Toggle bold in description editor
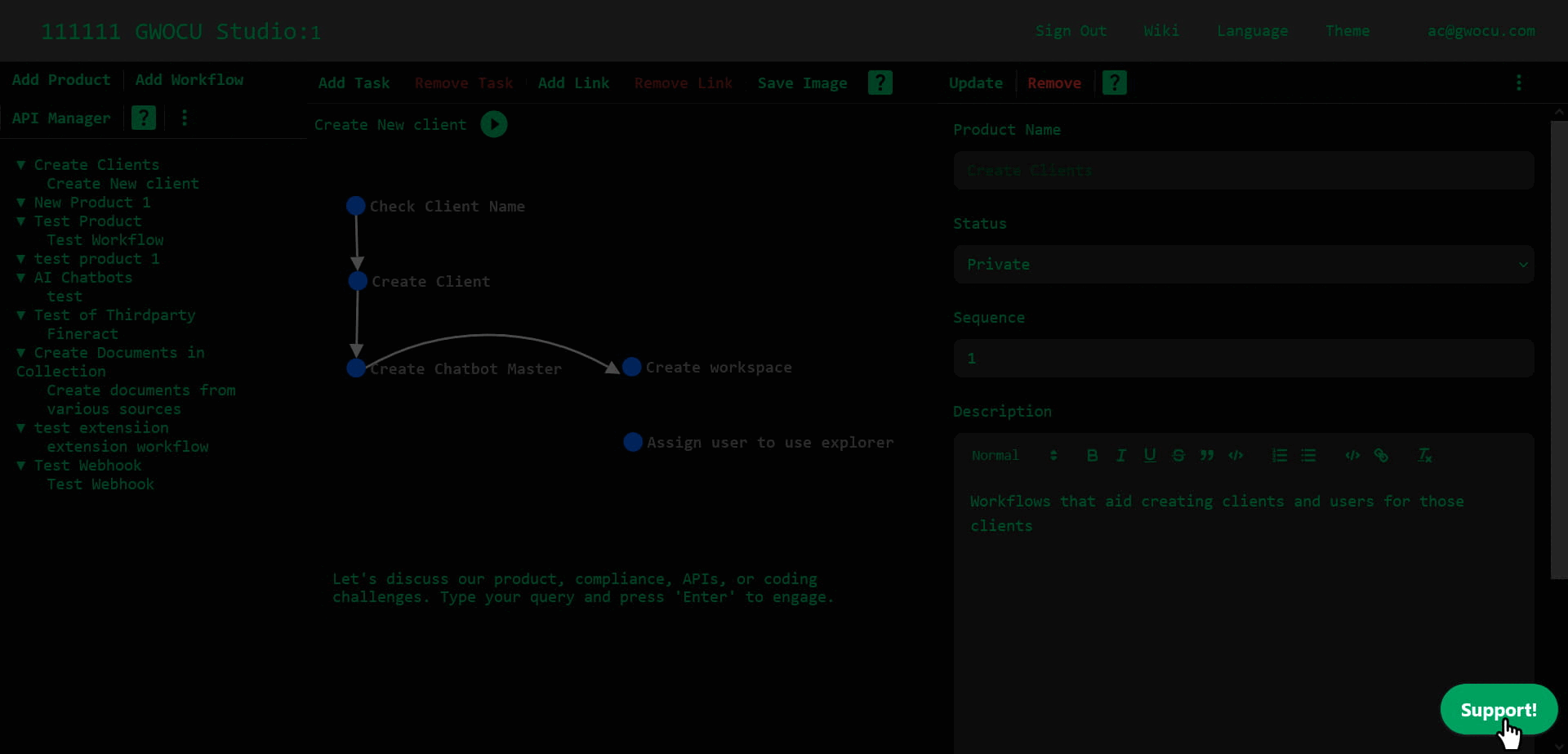 pos(1092,455)
